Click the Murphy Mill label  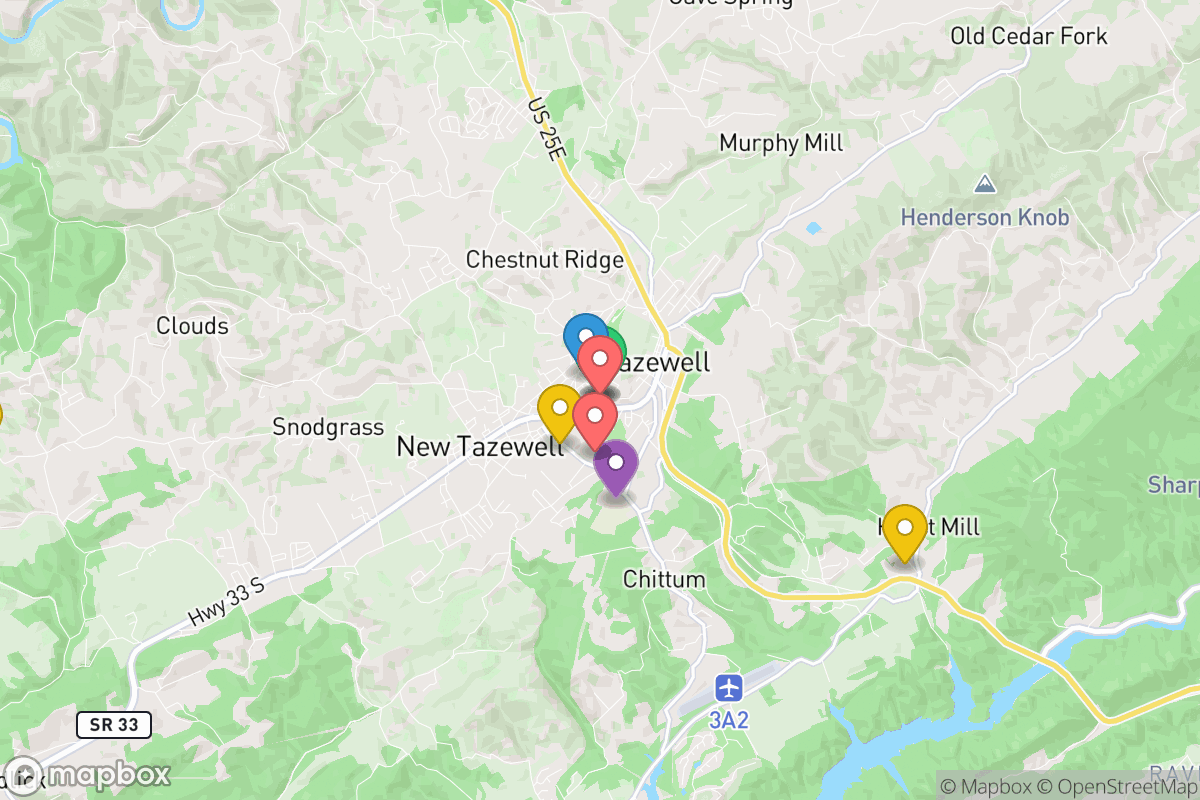click(x=781, y=143)
